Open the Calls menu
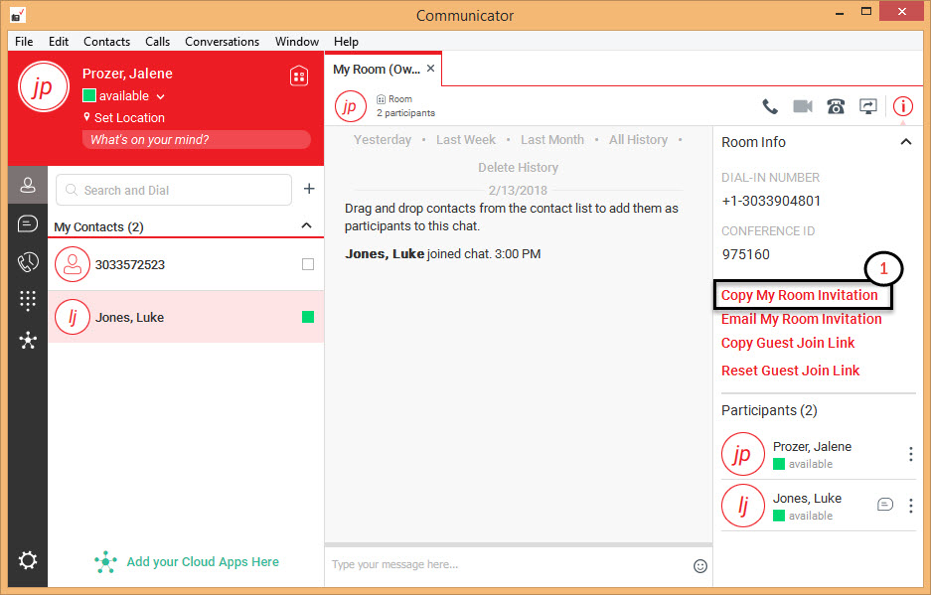 coord(157,42)
